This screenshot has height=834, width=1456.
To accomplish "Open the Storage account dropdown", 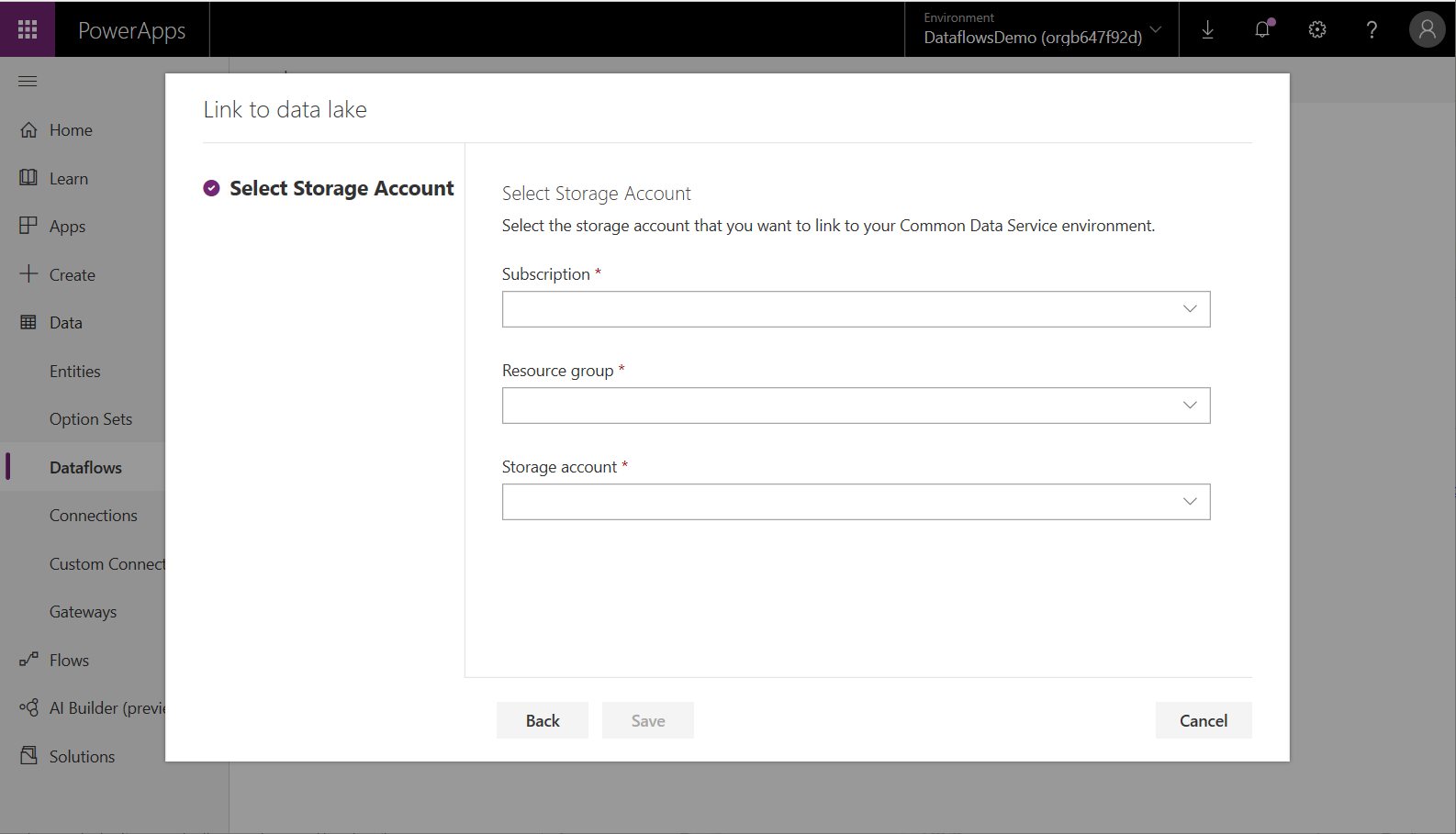I will (x=856, y=502).
